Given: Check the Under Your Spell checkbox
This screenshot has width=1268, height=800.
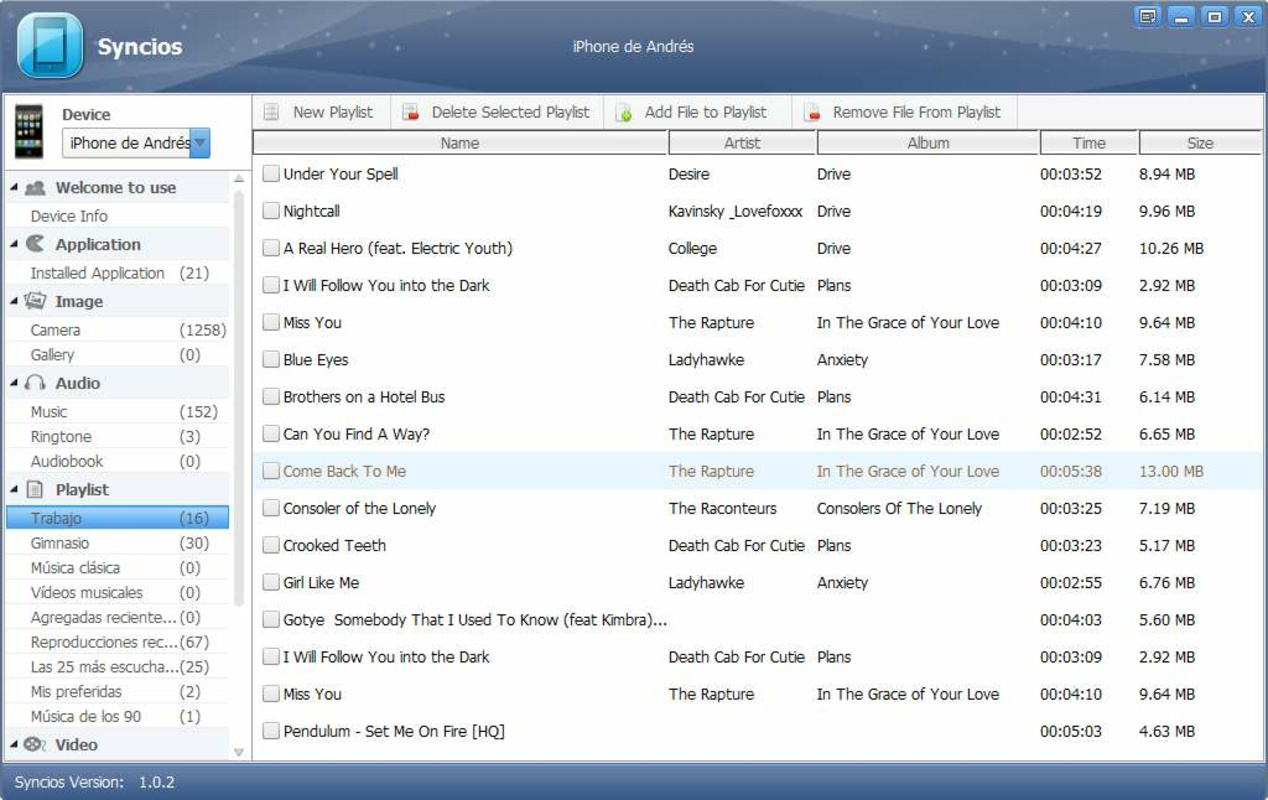Looking at the screenshot, I should (271, 174).
